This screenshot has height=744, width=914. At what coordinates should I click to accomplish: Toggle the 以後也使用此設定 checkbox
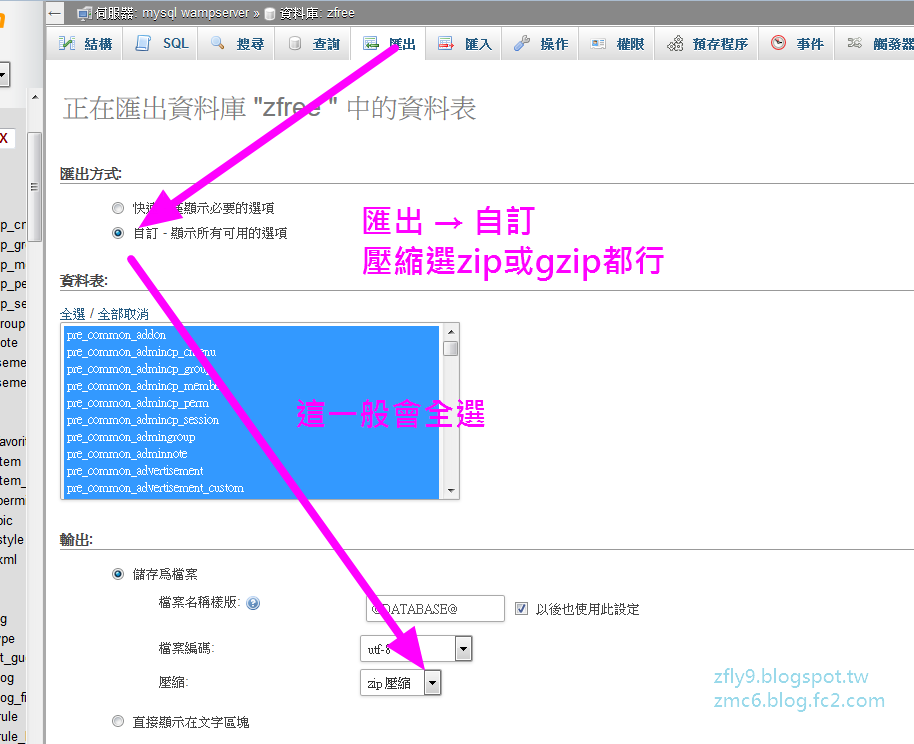pos(522,609)
